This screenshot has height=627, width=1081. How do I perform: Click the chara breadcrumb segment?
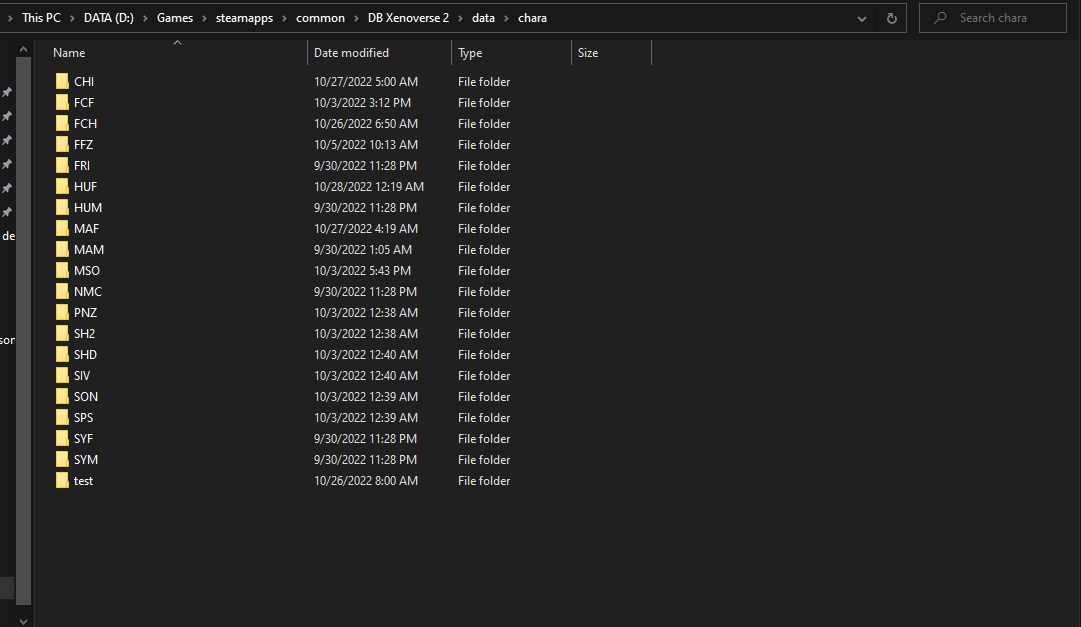click(532, 18)
